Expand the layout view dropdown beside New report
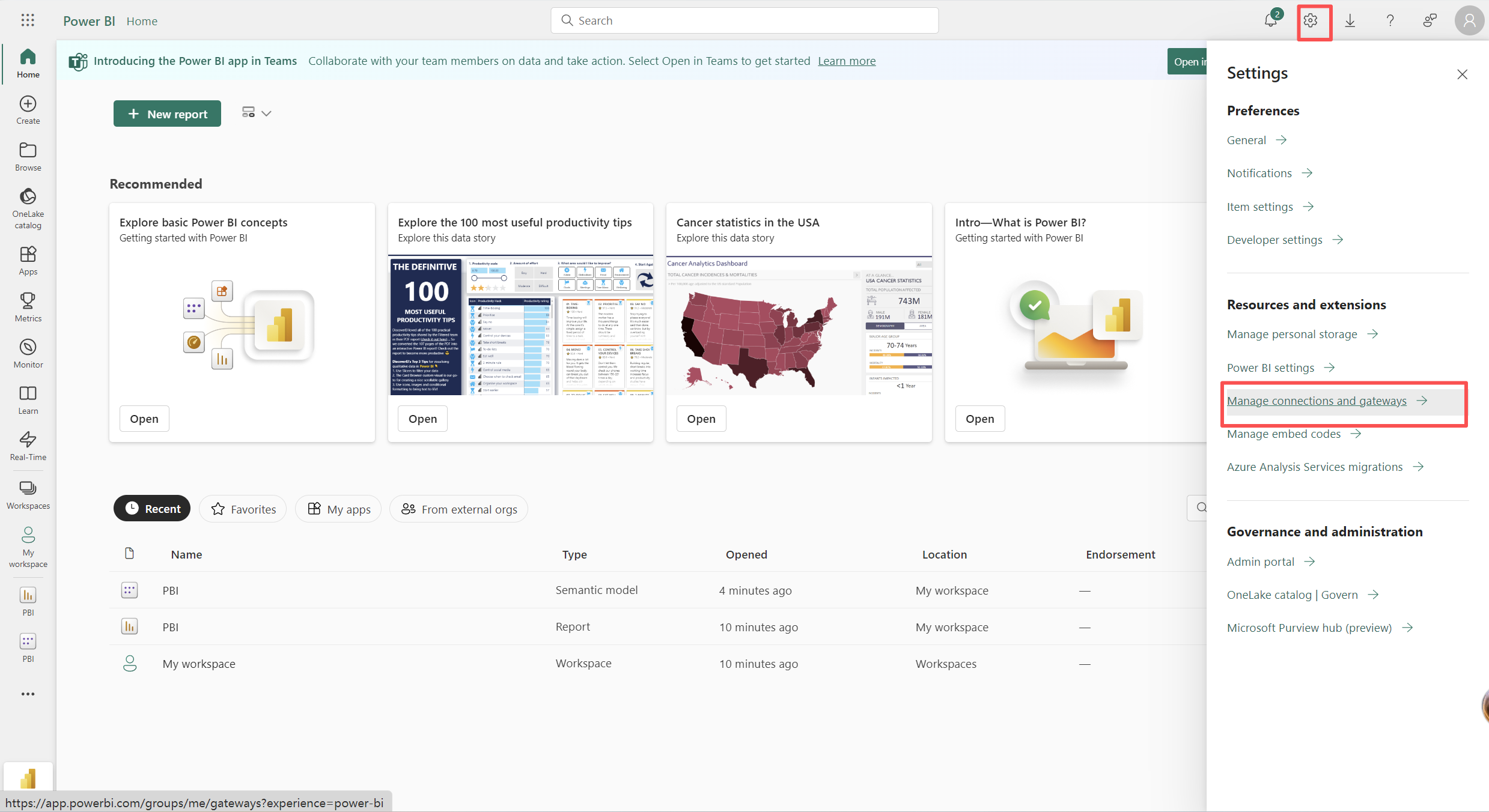 pyautogui.click(x=257, y=113)
